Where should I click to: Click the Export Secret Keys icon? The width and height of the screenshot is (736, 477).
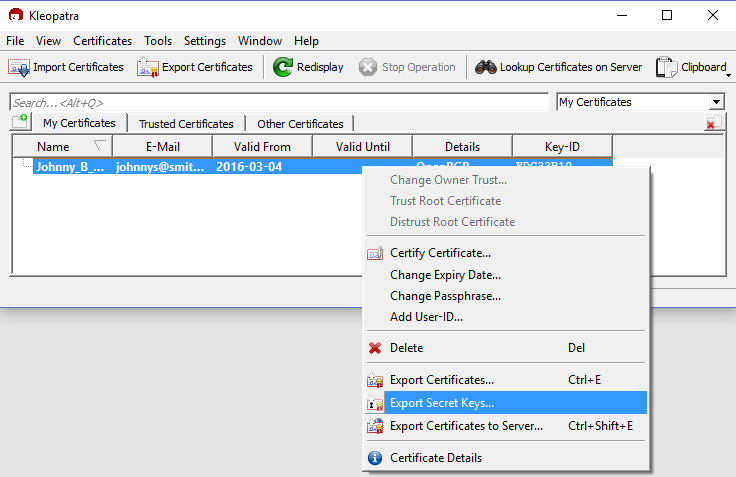pyautogui.click(x=375, y=403)
